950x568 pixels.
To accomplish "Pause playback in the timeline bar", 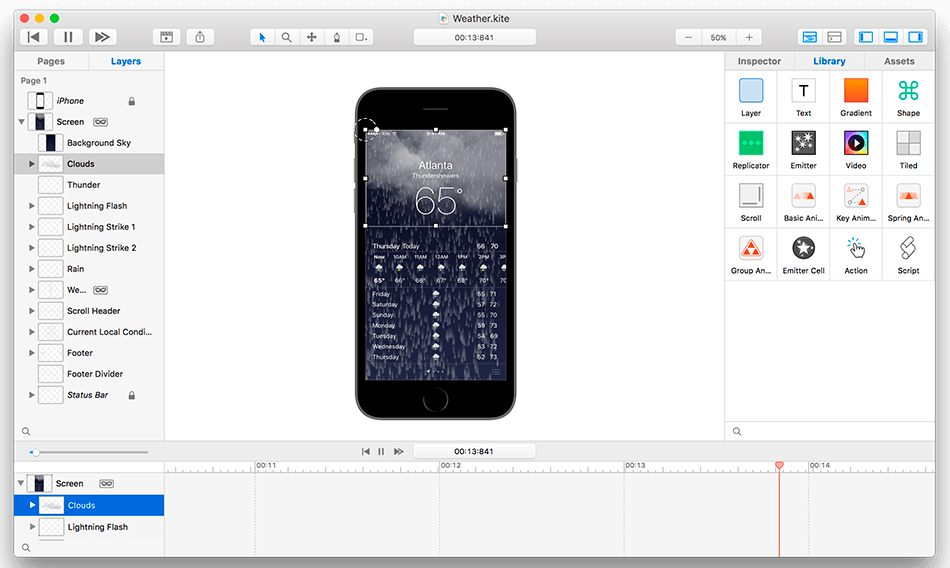I will (381, 452).
